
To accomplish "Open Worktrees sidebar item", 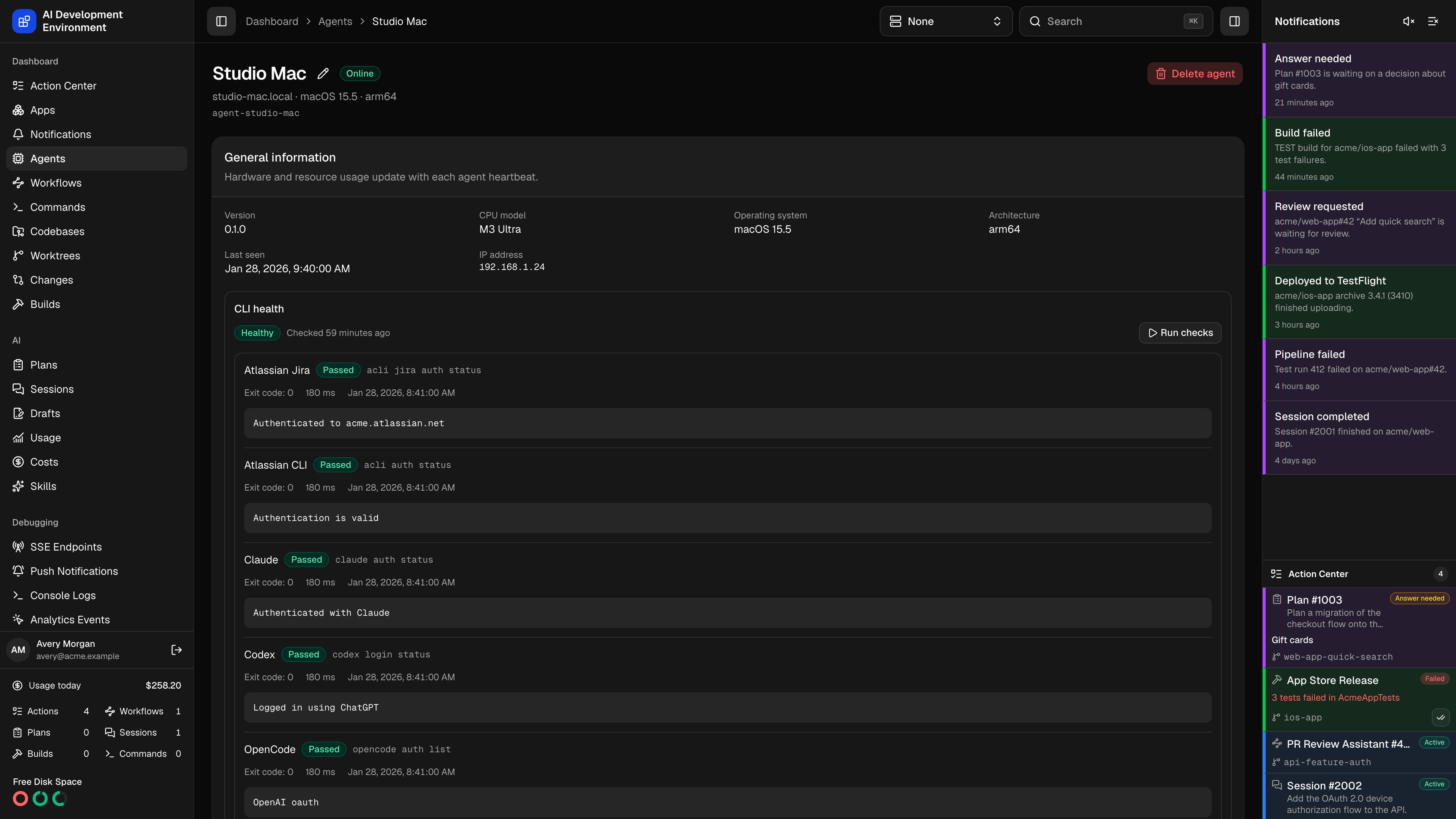I will coord(97,256).
